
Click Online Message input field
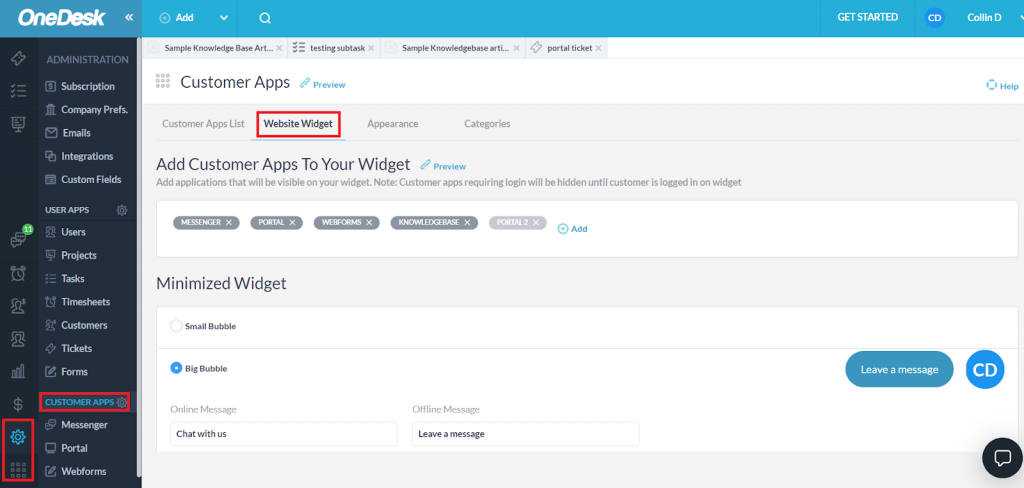[x=283, y=434]
